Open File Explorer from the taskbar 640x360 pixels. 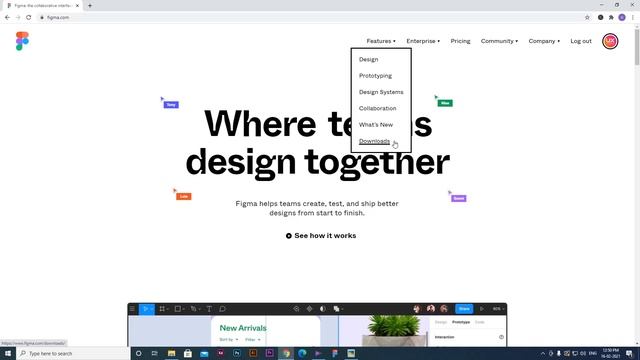tap(171, 353)
